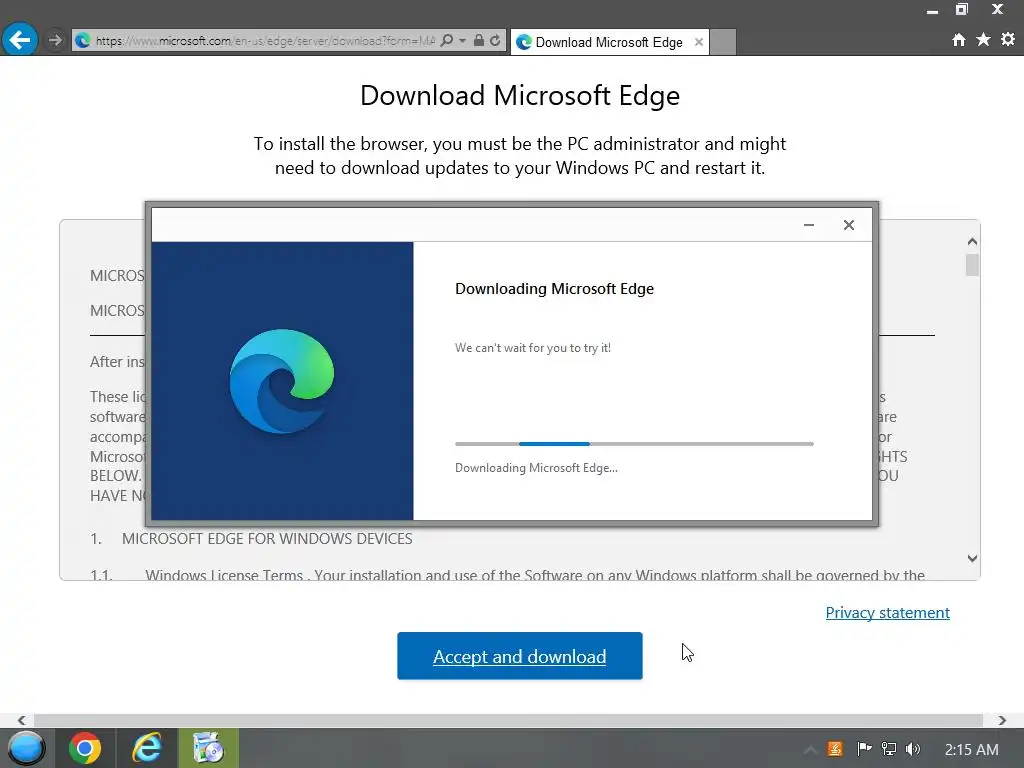Click the Edge logo in installer
Image resolution: width=1024 pixels, height=768 pixels.
click(x=282, y=381)
